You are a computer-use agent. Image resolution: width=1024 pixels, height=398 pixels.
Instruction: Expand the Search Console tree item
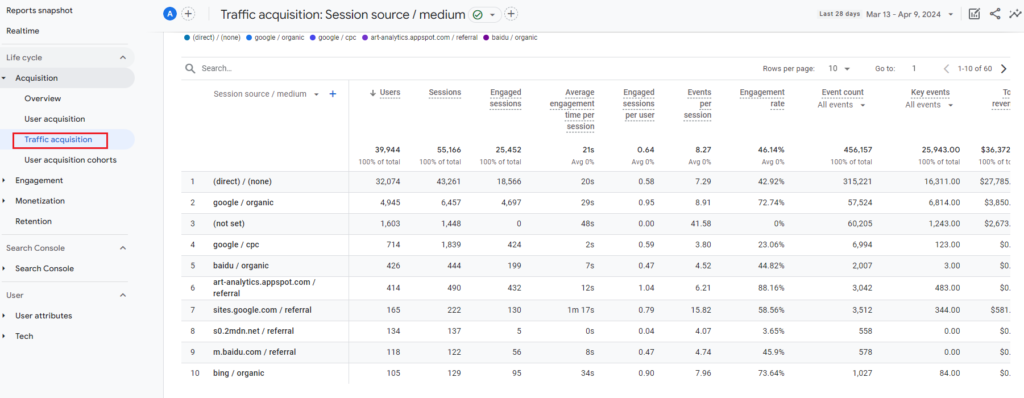click(4, 269)
